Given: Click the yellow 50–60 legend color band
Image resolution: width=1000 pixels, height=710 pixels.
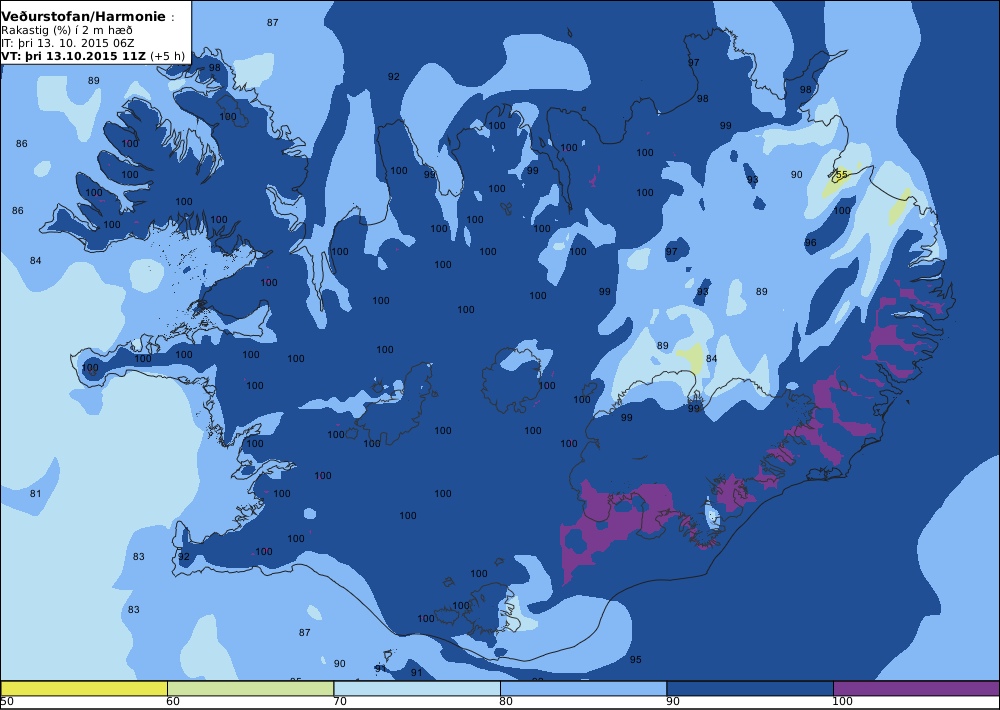Looking at the screenshot, I should 84,688.
